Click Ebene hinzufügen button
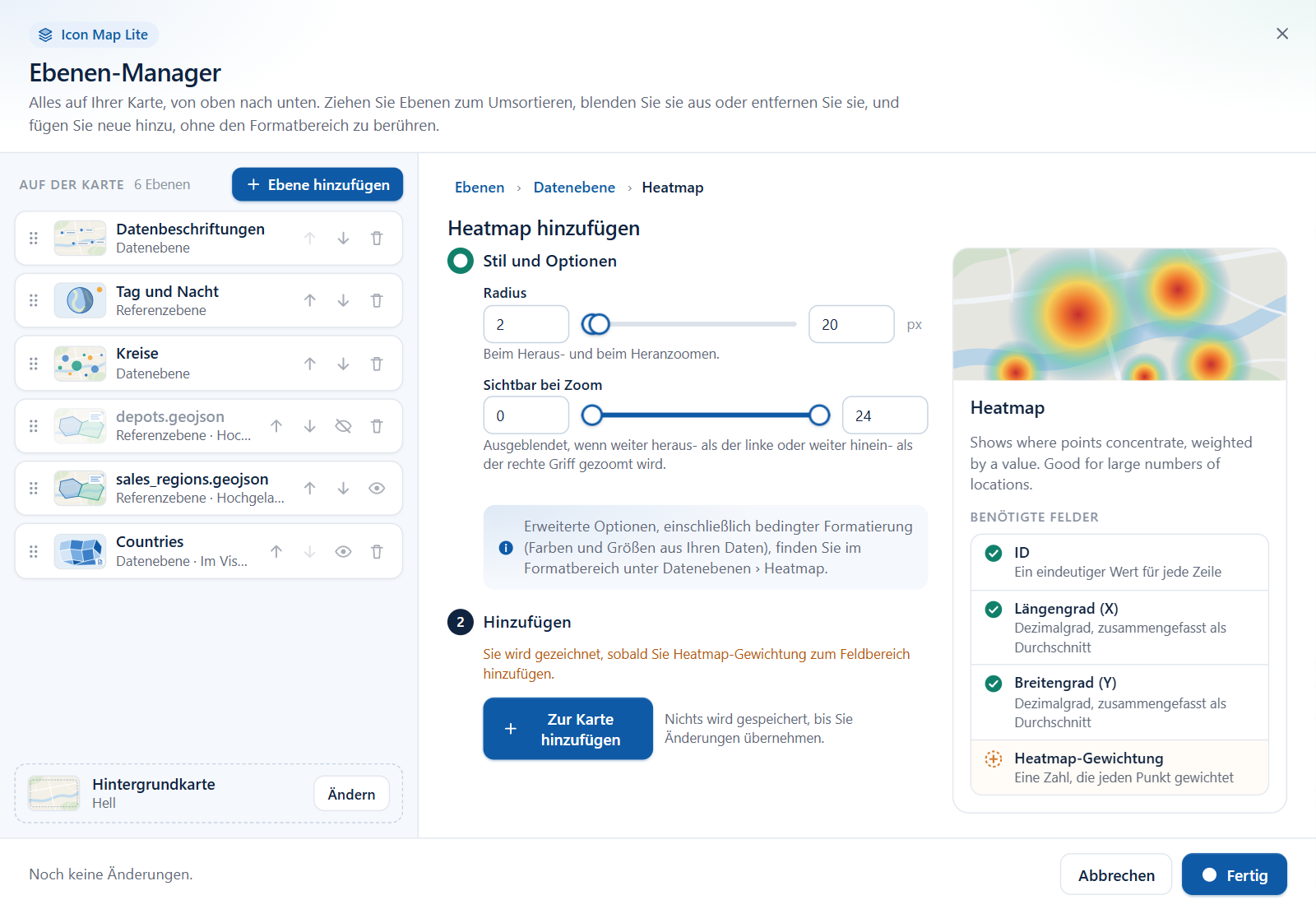The height and width of the screenshot is (909, 1316). pyautogui.click(x=317, y=184)
